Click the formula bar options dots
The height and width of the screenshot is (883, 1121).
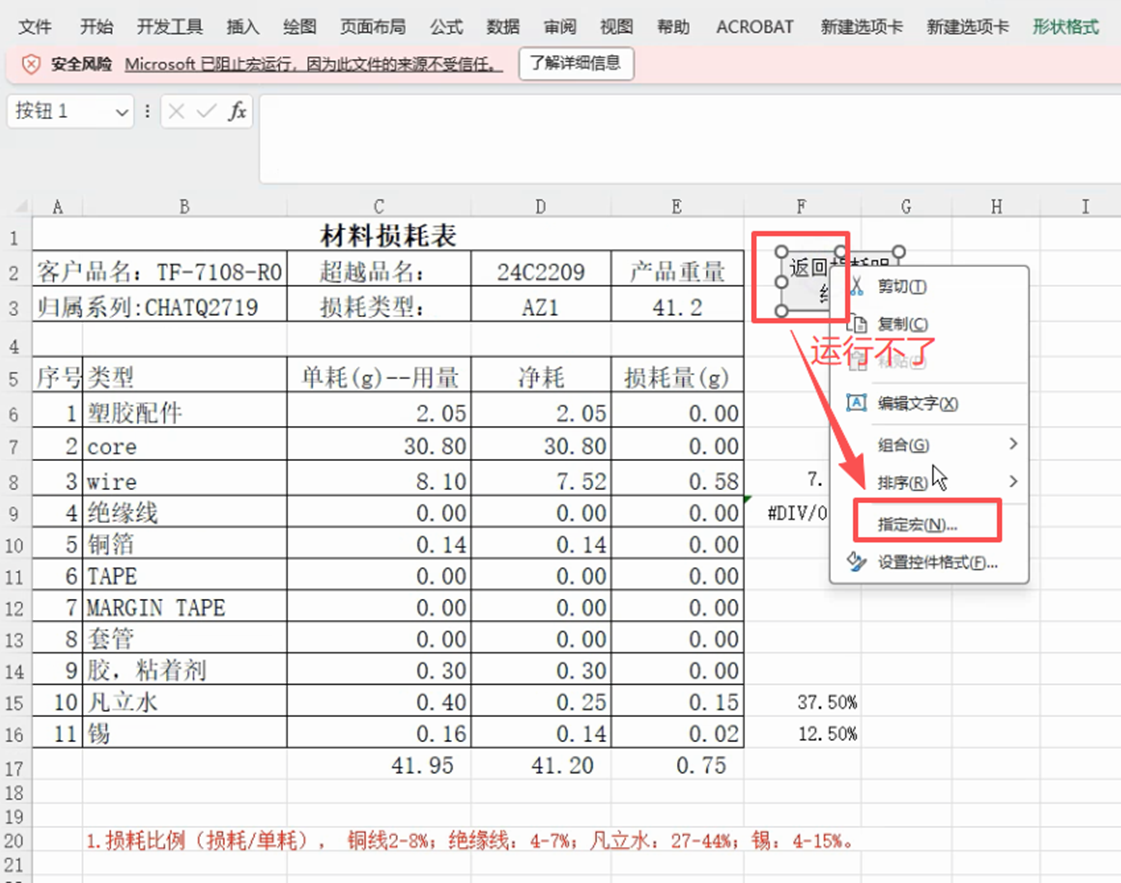click(x=147, y=112)
